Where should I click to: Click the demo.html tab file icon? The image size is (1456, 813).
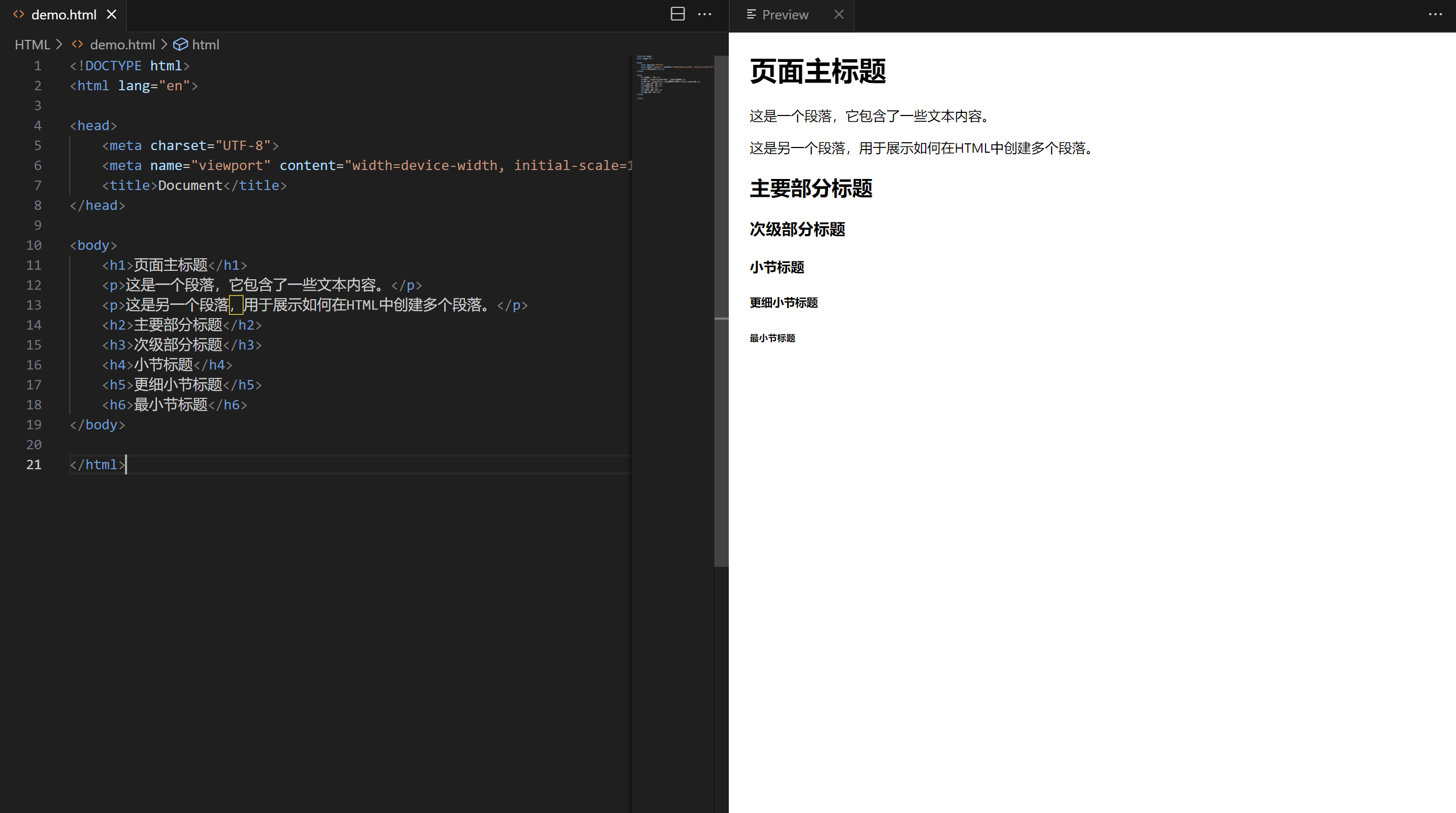click(x=19, y=14)
